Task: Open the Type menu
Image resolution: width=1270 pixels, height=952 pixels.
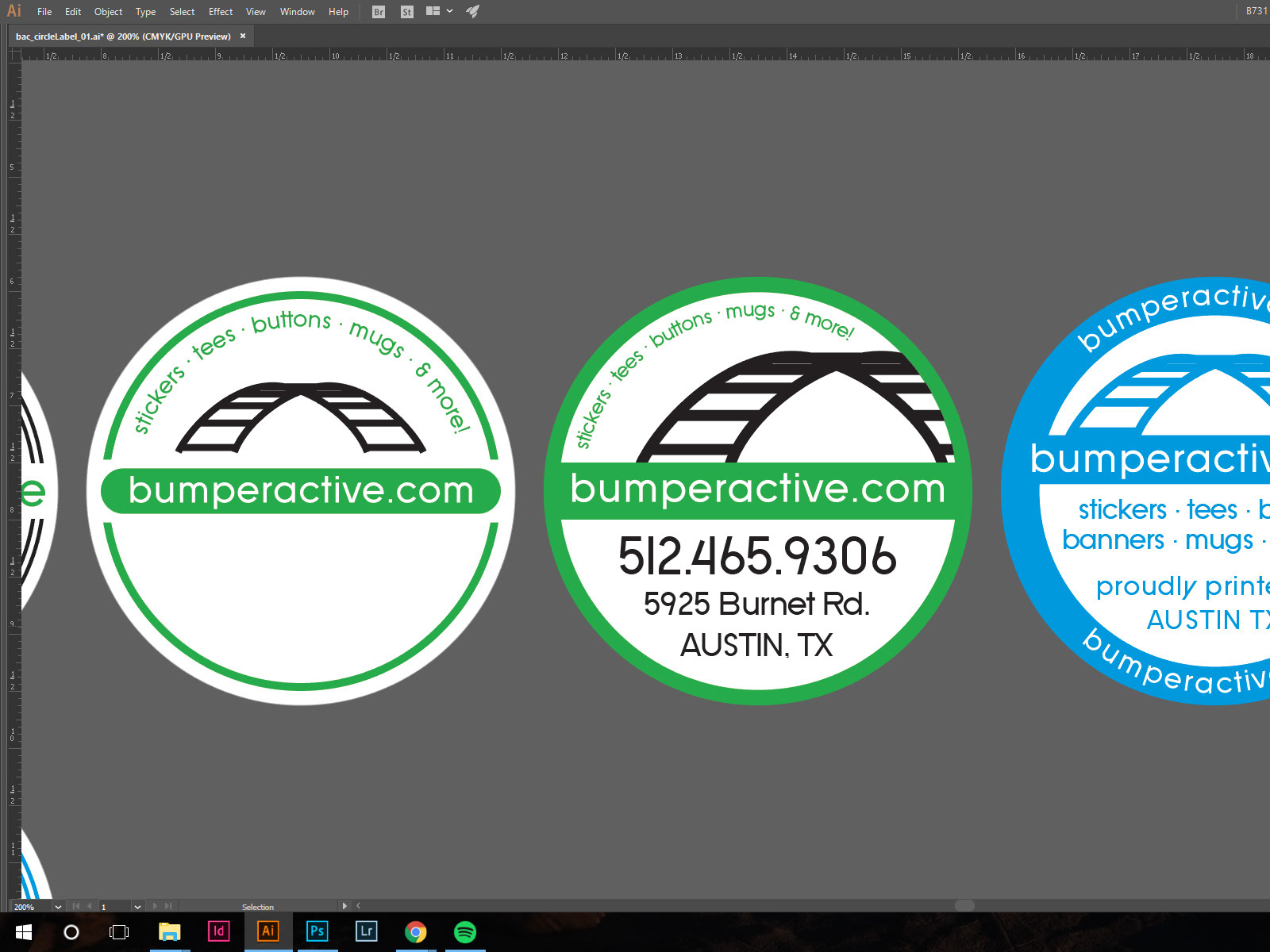Action: pos(145,12)
